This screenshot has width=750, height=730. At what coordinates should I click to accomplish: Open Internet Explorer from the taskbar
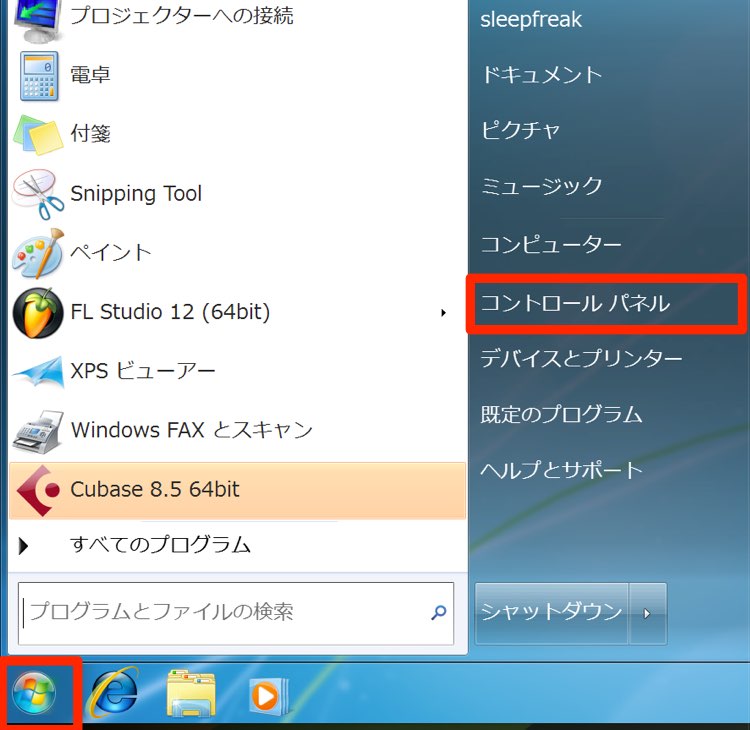coord(114,693)
